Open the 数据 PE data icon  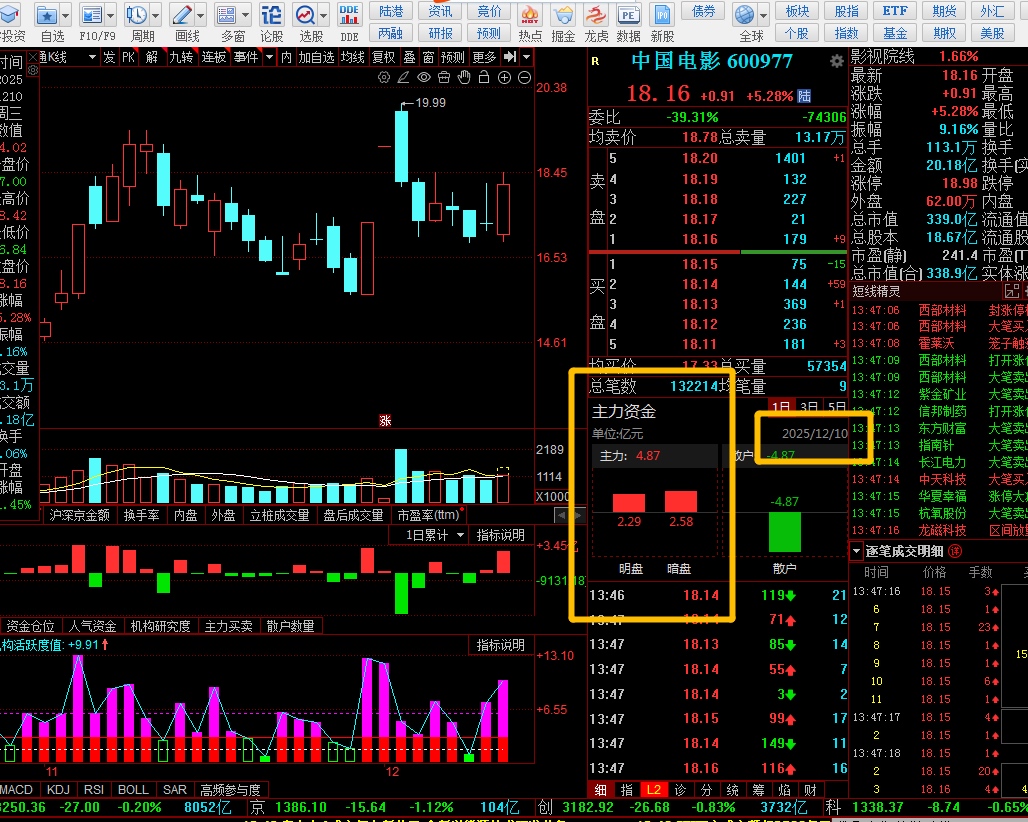(x=628, y=14)
